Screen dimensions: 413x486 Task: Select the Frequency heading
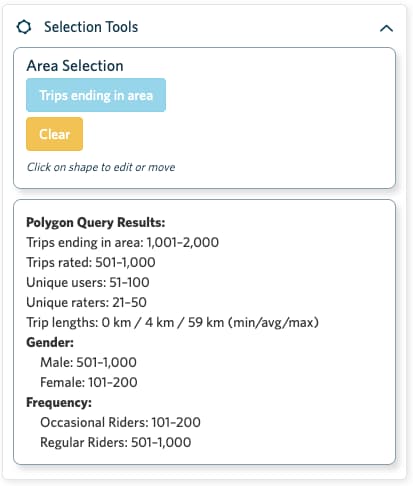pos(59,402)
